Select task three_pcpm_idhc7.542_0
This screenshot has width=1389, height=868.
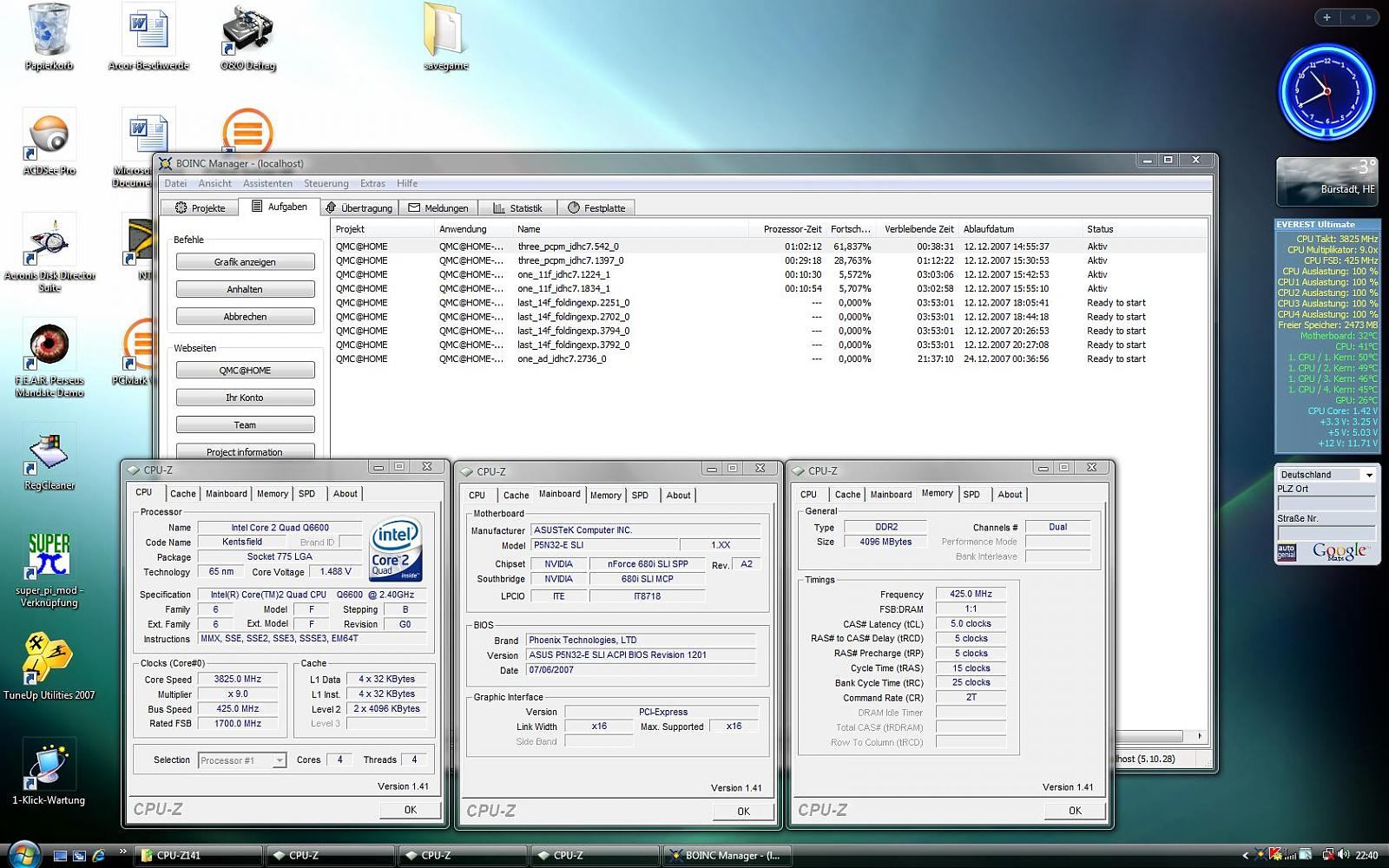pos(769,247)
